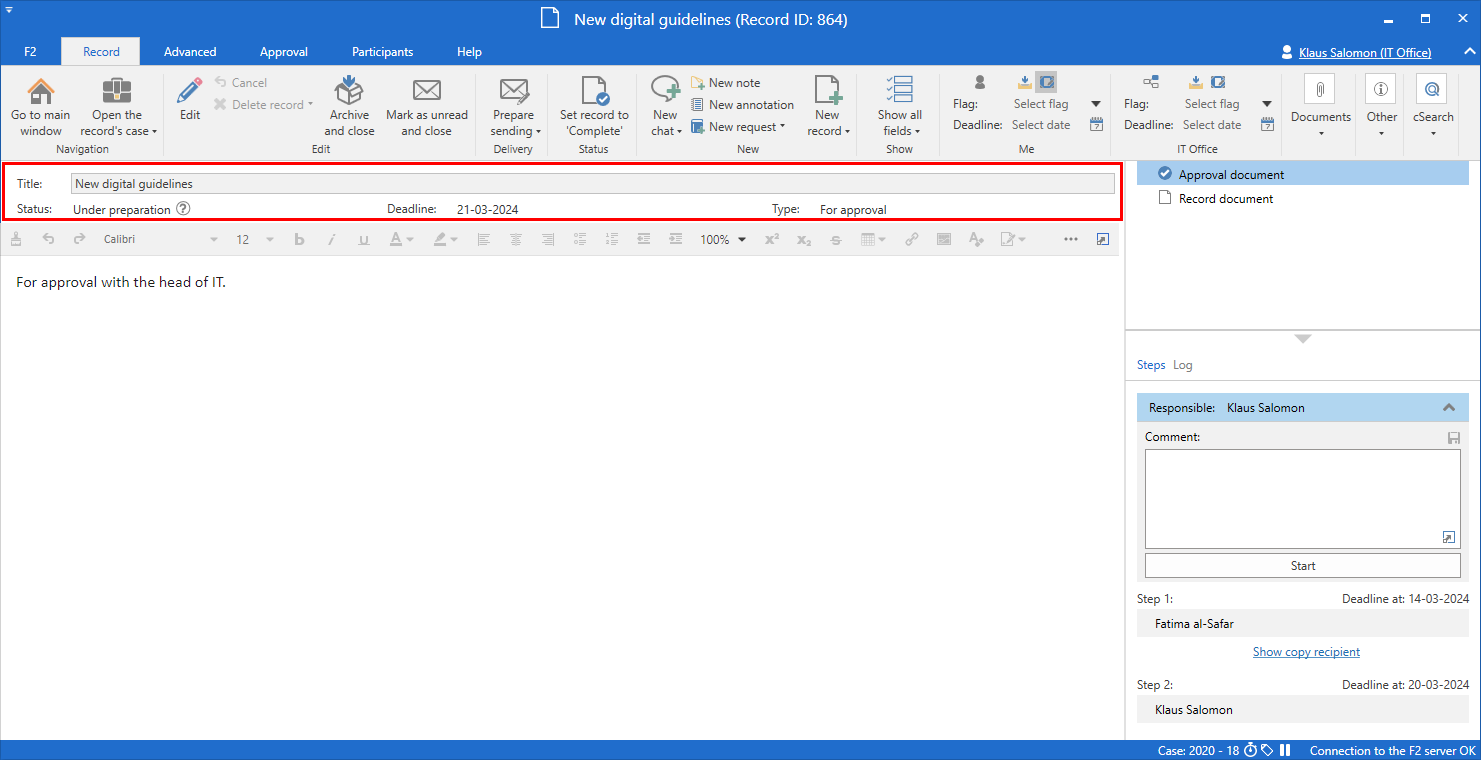1481x760 pixels.
Task: Toggle italic formatting in editor toolbar
Action: tap(332, 240)
